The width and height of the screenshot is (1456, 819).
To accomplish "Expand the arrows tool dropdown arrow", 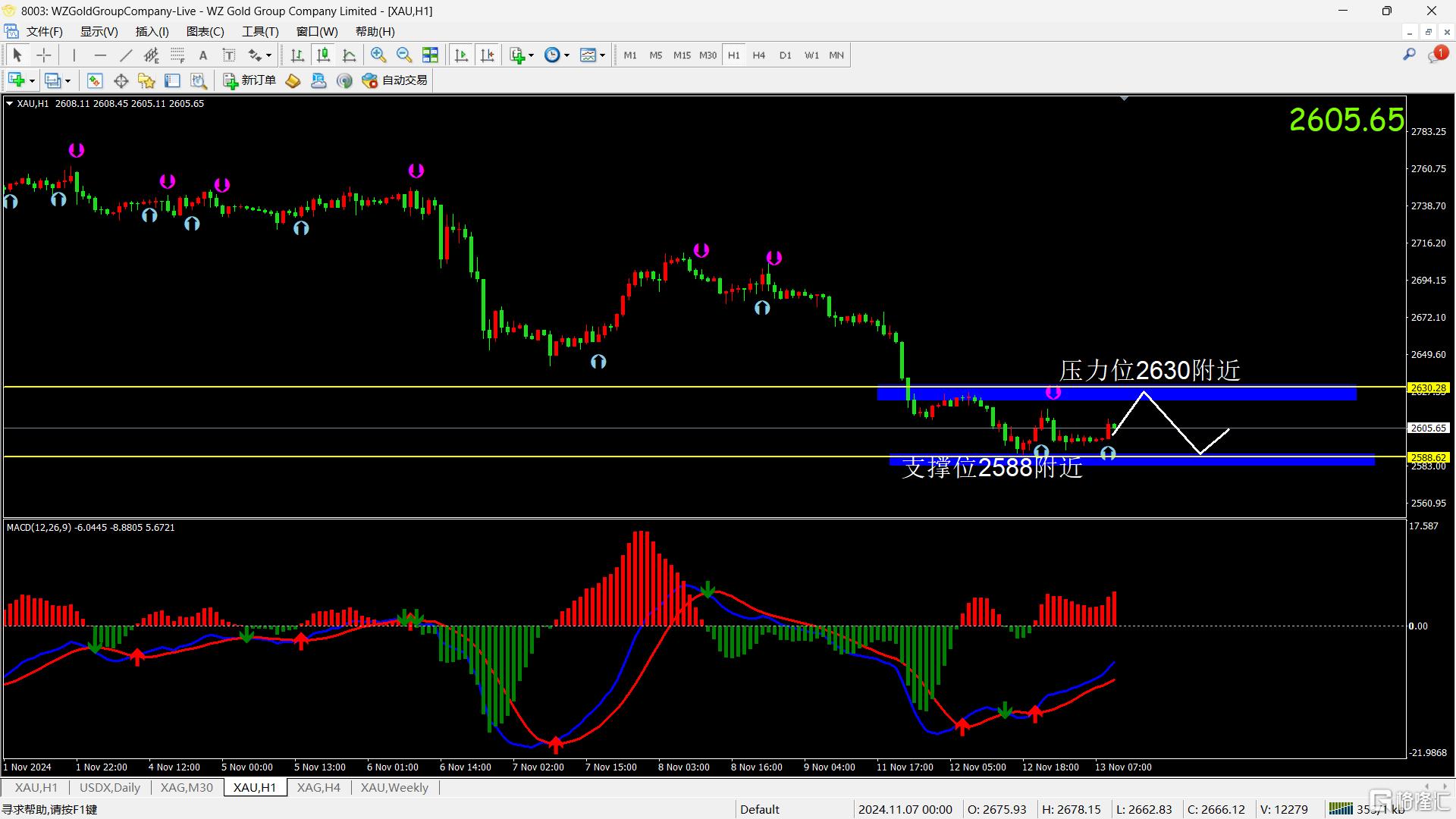I will tap(268, 55).
